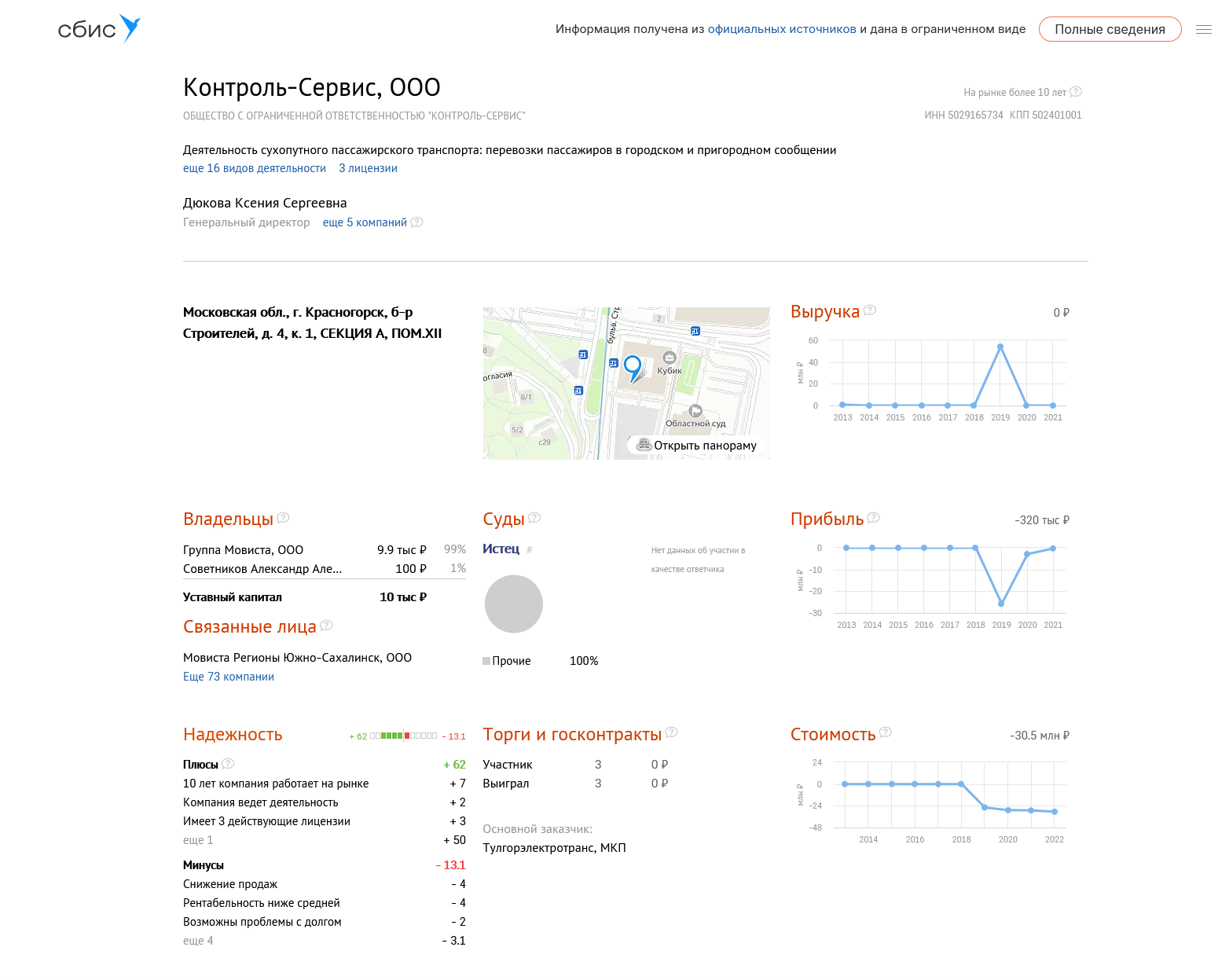Click the Суды section heading
Viewport: 1229px width, 980px height.
tap(504, 519)
